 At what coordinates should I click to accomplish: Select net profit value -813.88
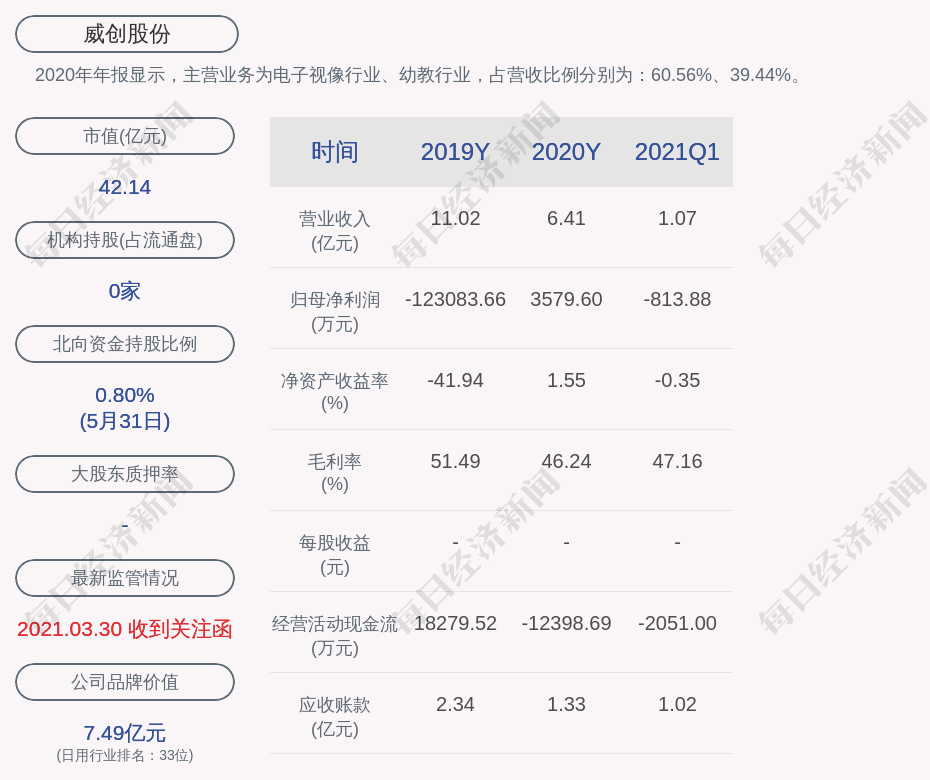(x=677, y=300)
